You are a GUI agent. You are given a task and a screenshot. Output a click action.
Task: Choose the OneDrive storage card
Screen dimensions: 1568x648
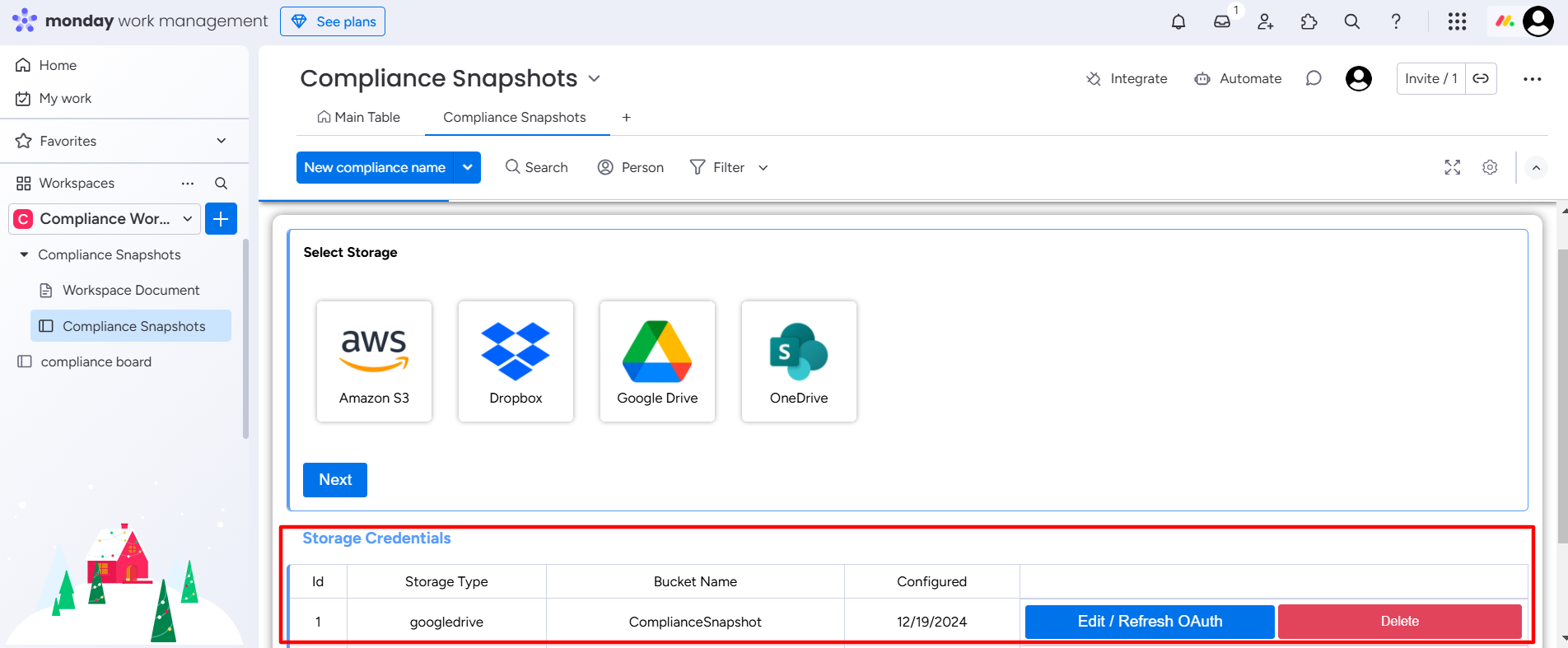click(799, 361)
